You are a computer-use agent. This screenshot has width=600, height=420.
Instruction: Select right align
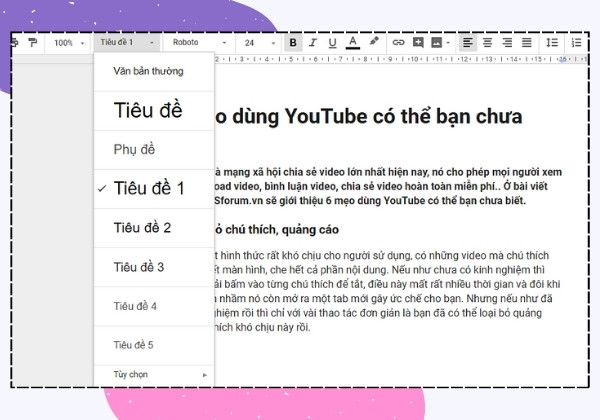coord(507,42)
